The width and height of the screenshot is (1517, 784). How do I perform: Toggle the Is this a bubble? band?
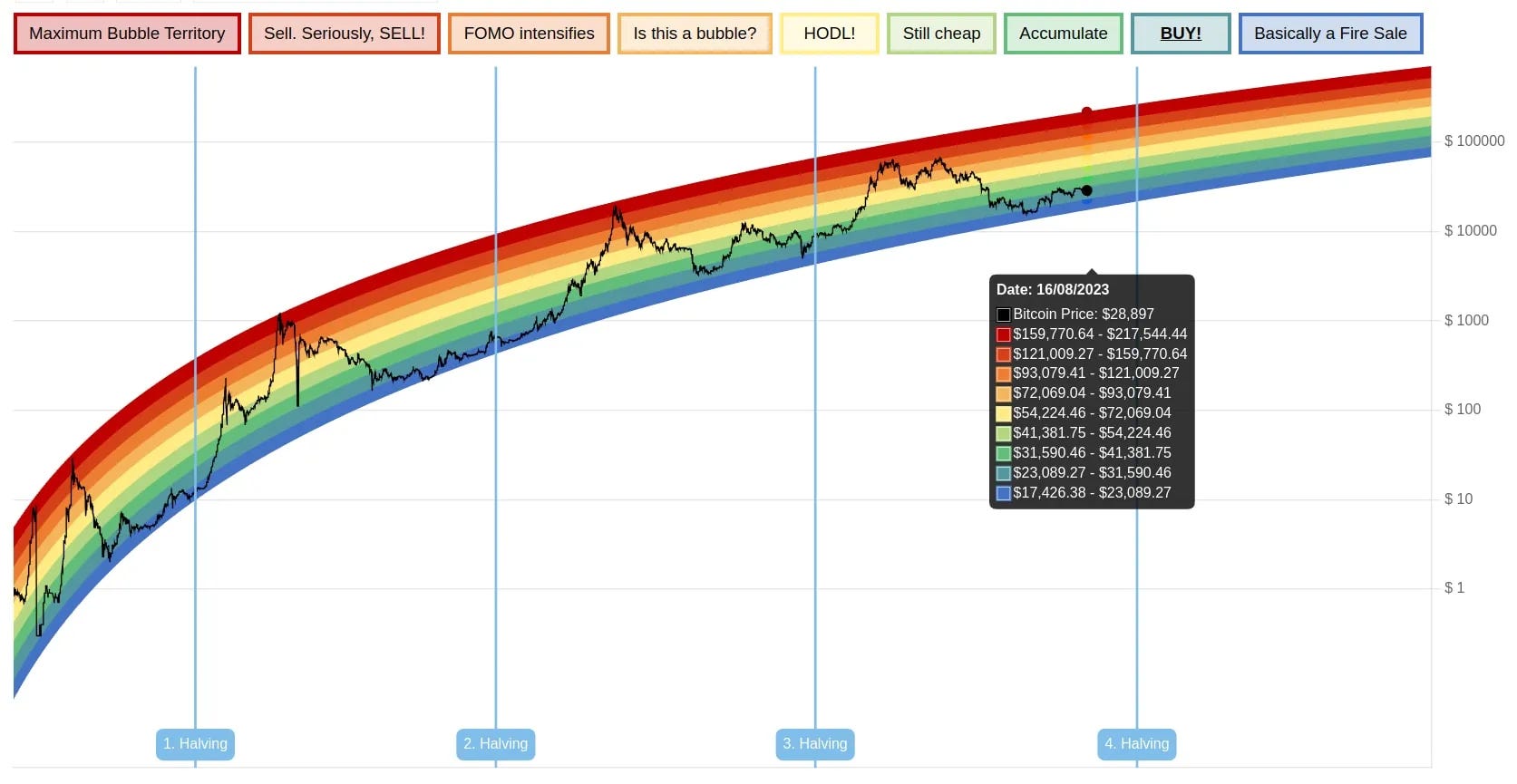tap(695, 34)
